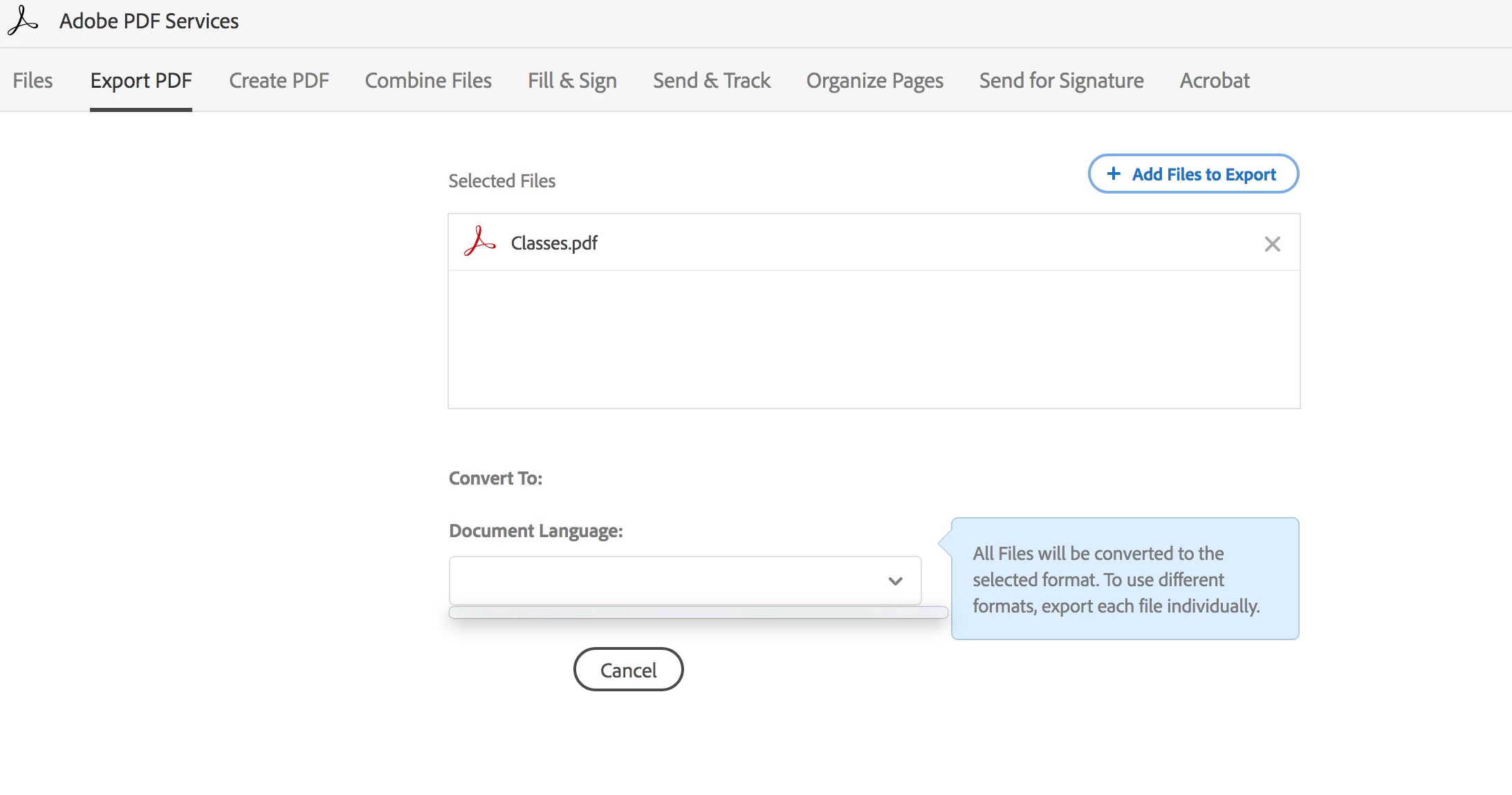Image resolution: width=1512 pixels, height=795 pixels.
Task: Switch to Organize Pages tab
Action: (874, 81)
